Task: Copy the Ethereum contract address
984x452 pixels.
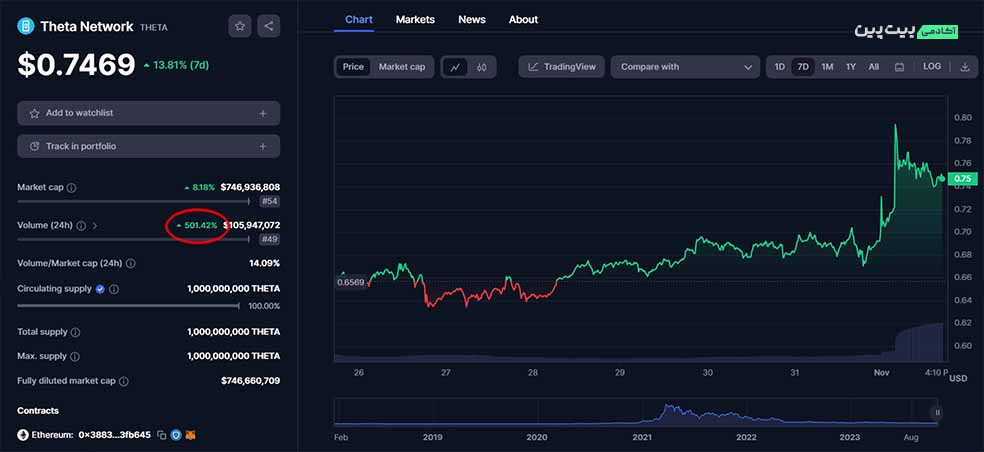Action: 162,434
